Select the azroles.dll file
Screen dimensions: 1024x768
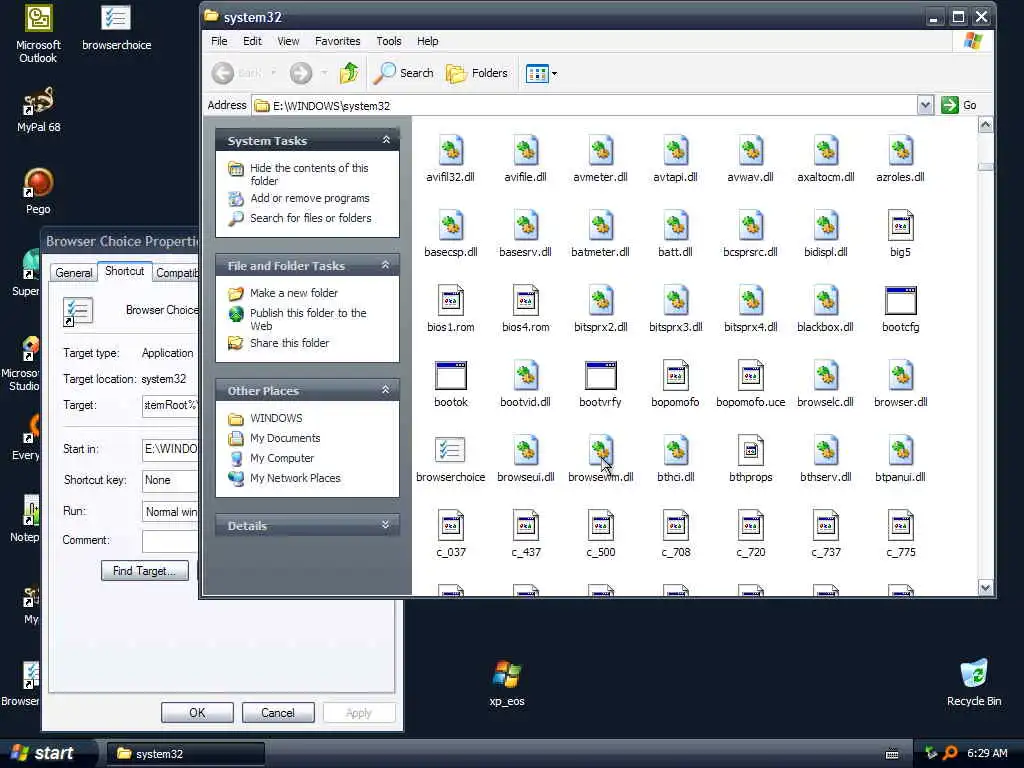click(900, 159)
